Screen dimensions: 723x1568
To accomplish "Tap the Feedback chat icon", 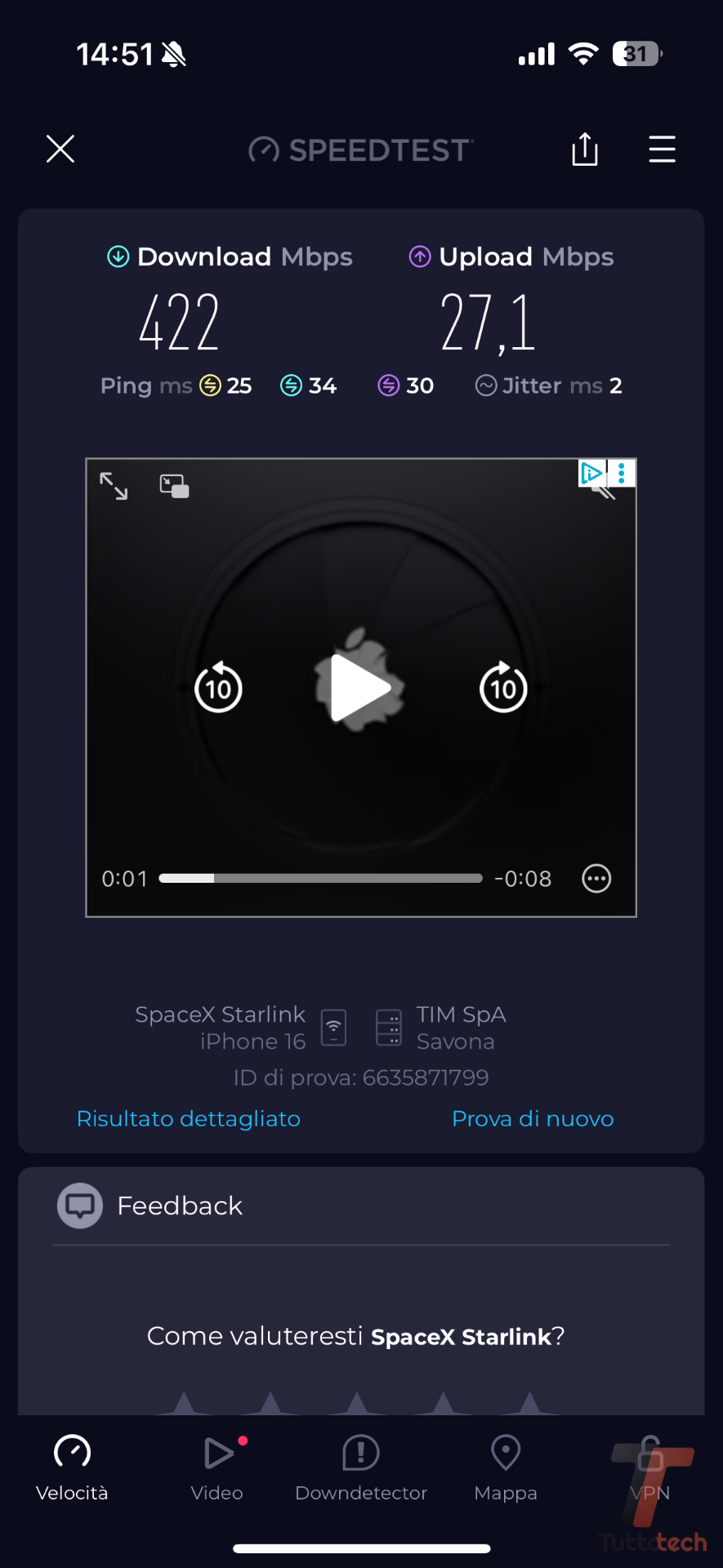I will [x=80, y=1205].
